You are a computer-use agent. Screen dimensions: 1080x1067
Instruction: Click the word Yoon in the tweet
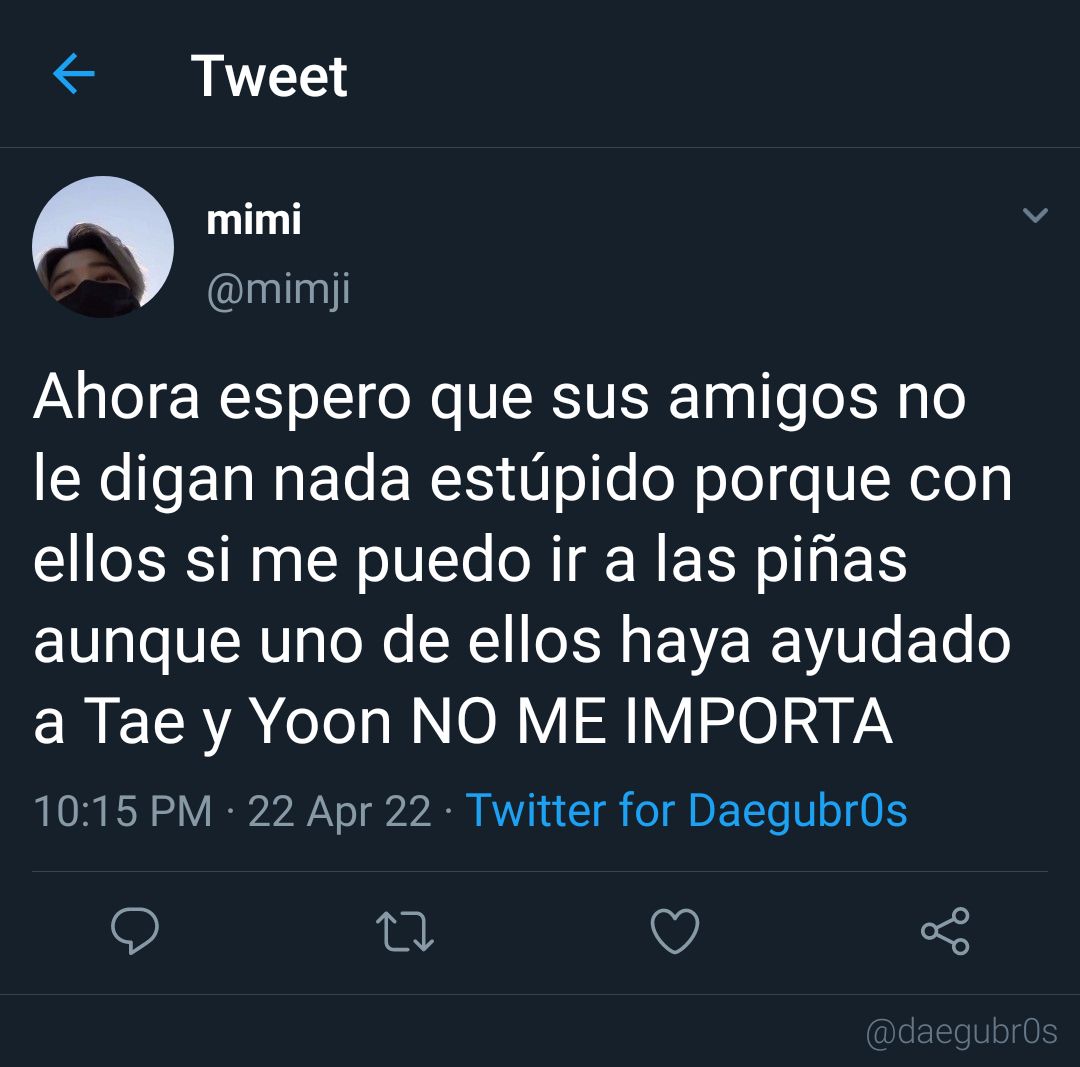coord(320,721)
